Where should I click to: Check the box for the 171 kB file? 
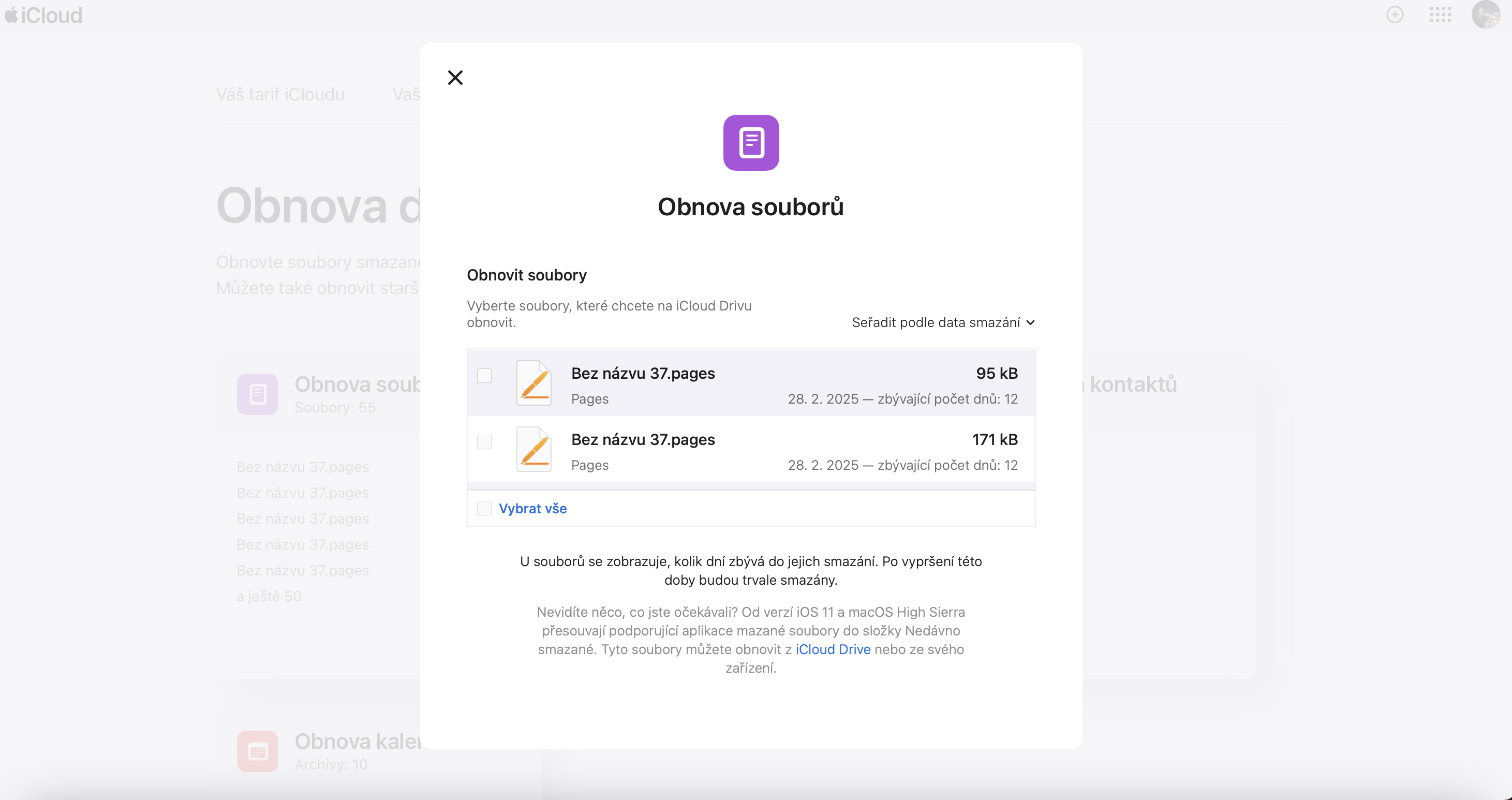click(484, 442)
